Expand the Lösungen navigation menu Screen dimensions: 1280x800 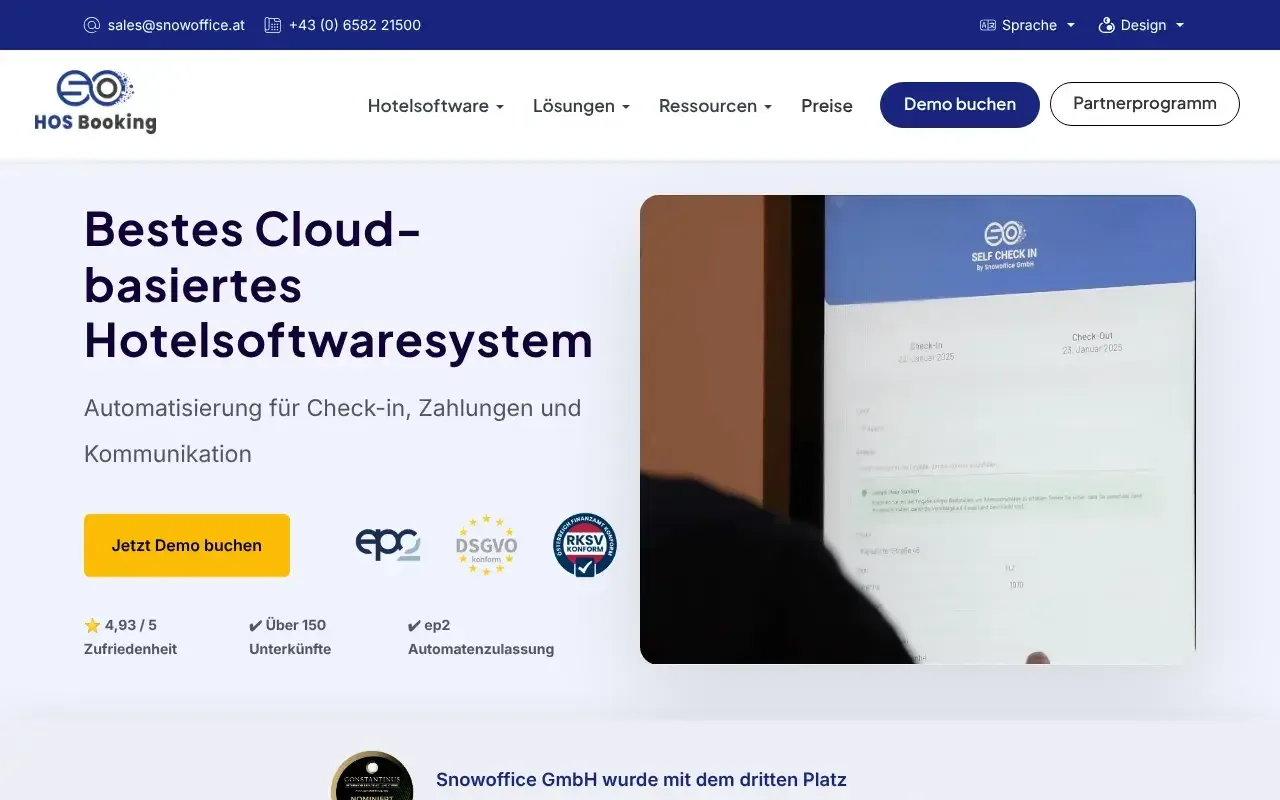pyautogui.click(x=581, y=106)
